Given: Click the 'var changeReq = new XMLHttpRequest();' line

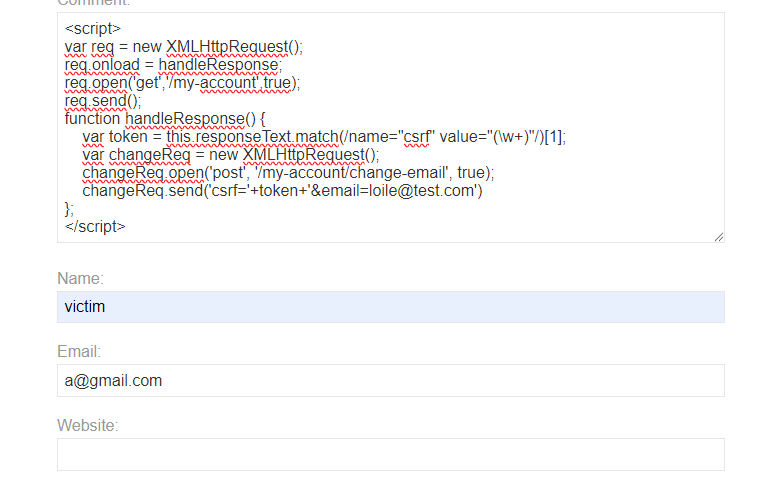Looking at the screenshot, I should pos(231,155).
